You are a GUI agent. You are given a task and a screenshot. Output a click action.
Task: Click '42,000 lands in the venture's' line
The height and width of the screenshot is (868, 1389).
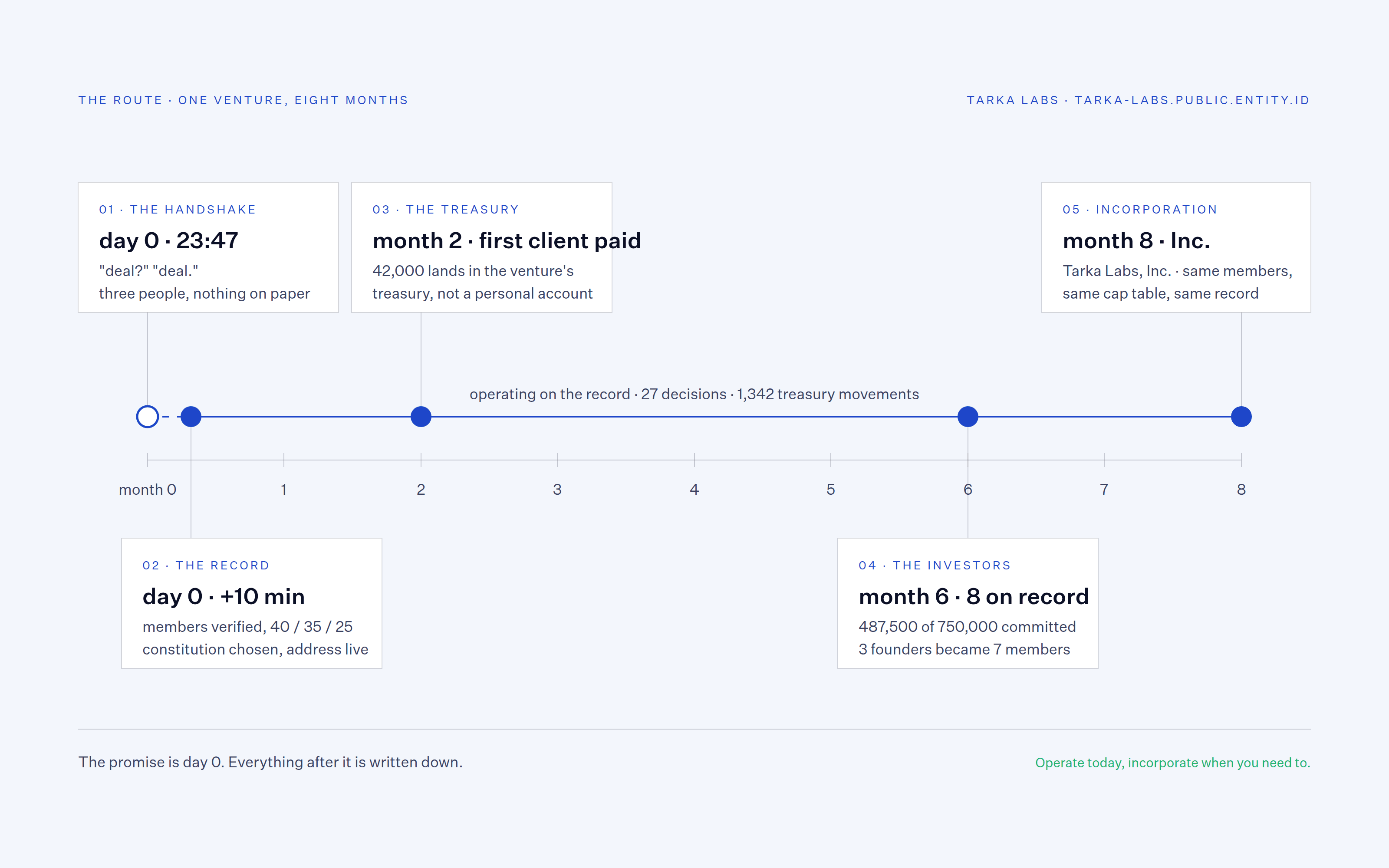473,270
